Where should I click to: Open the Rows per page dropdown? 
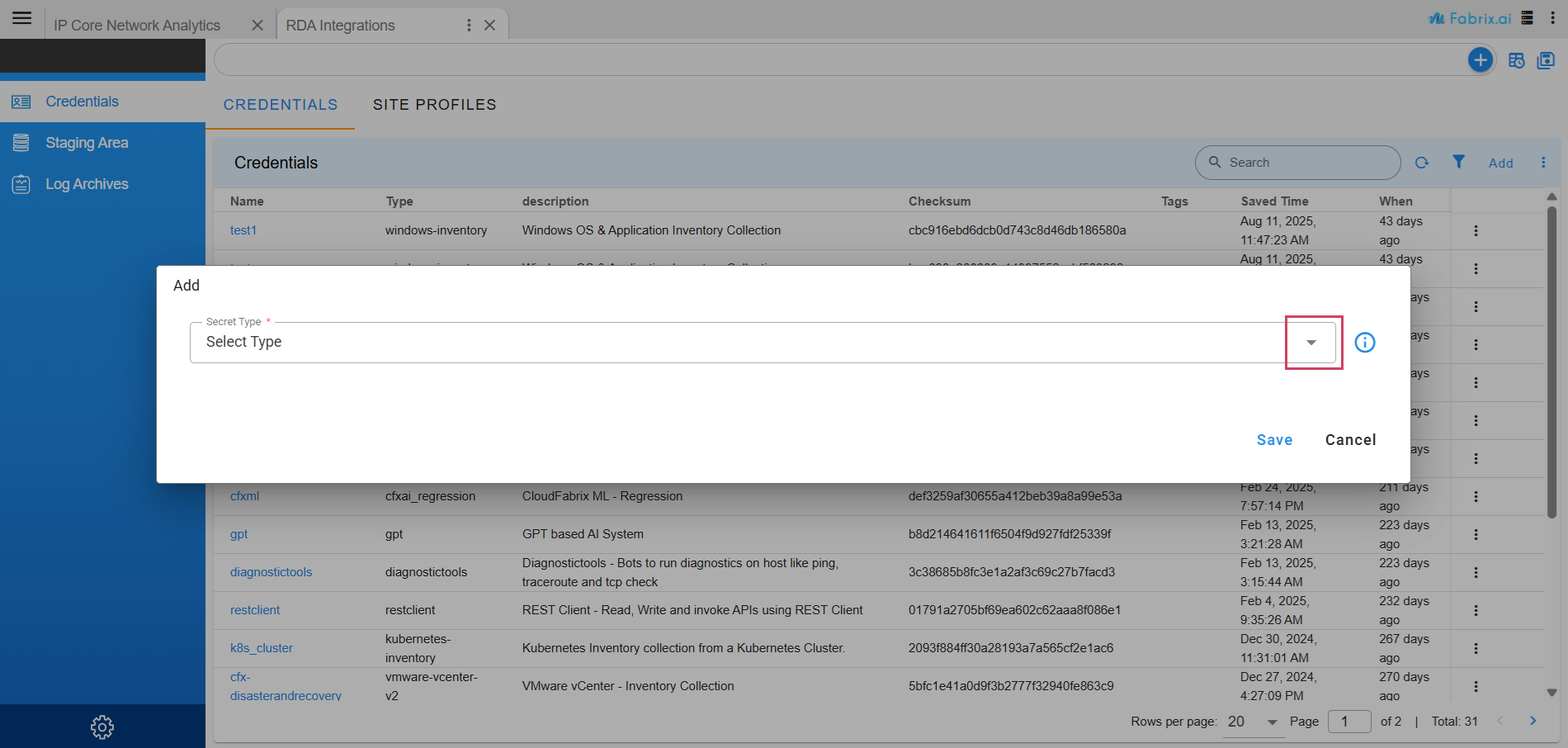click(x=1255, y=722)
